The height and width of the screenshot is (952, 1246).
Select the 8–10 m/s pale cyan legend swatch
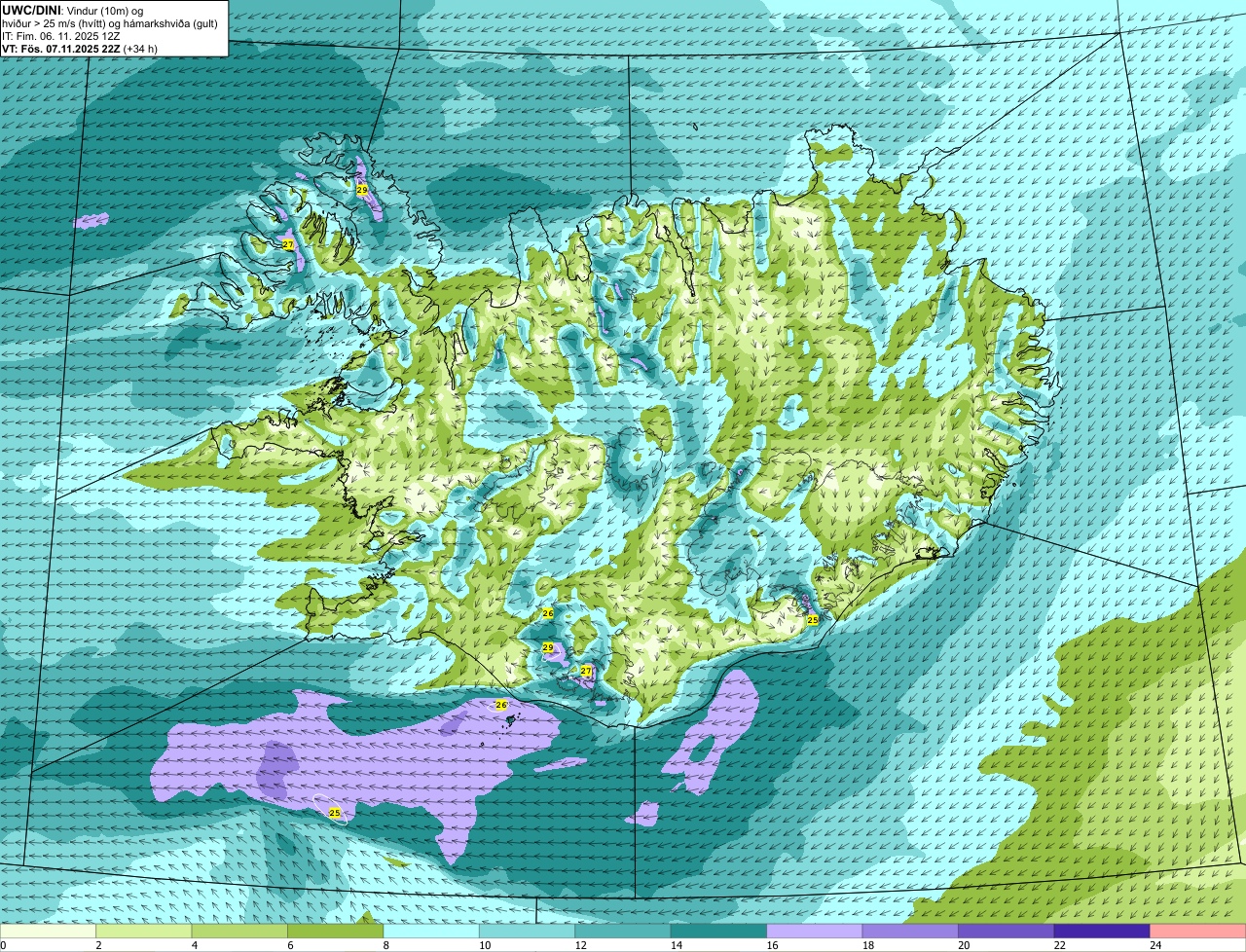[x=433, y=932]
